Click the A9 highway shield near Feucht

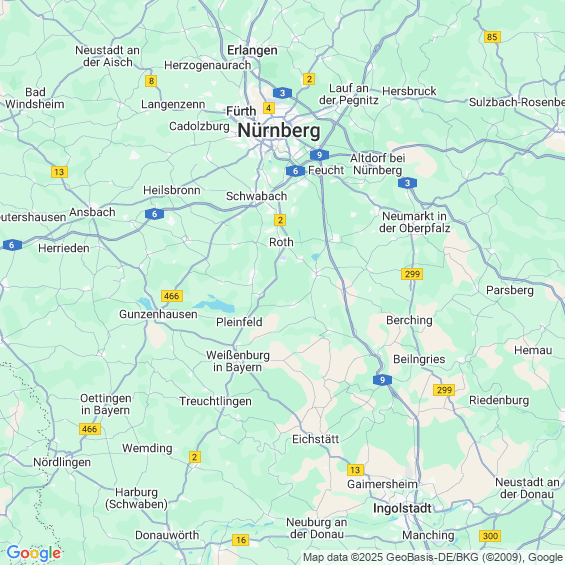click(x=319, y=155)
